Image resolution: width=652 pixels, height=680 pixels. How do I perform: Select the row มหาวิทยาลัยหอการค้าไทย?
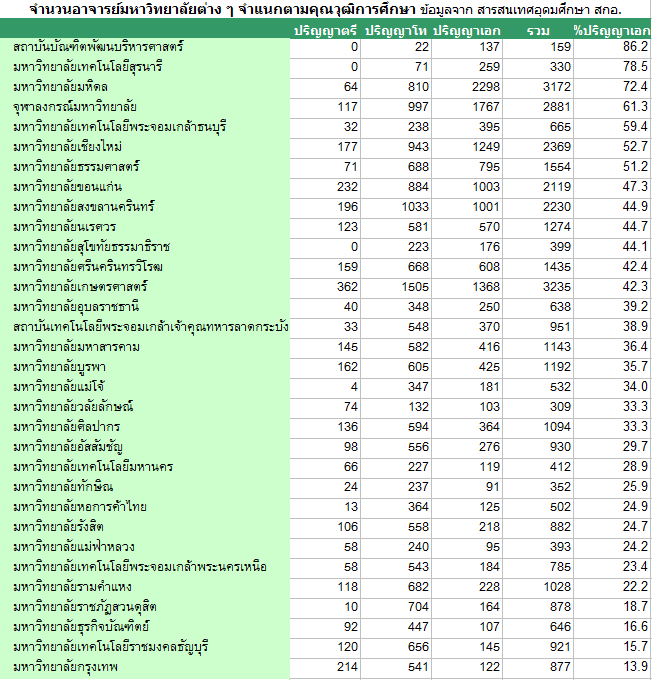(x=325, y=507)
